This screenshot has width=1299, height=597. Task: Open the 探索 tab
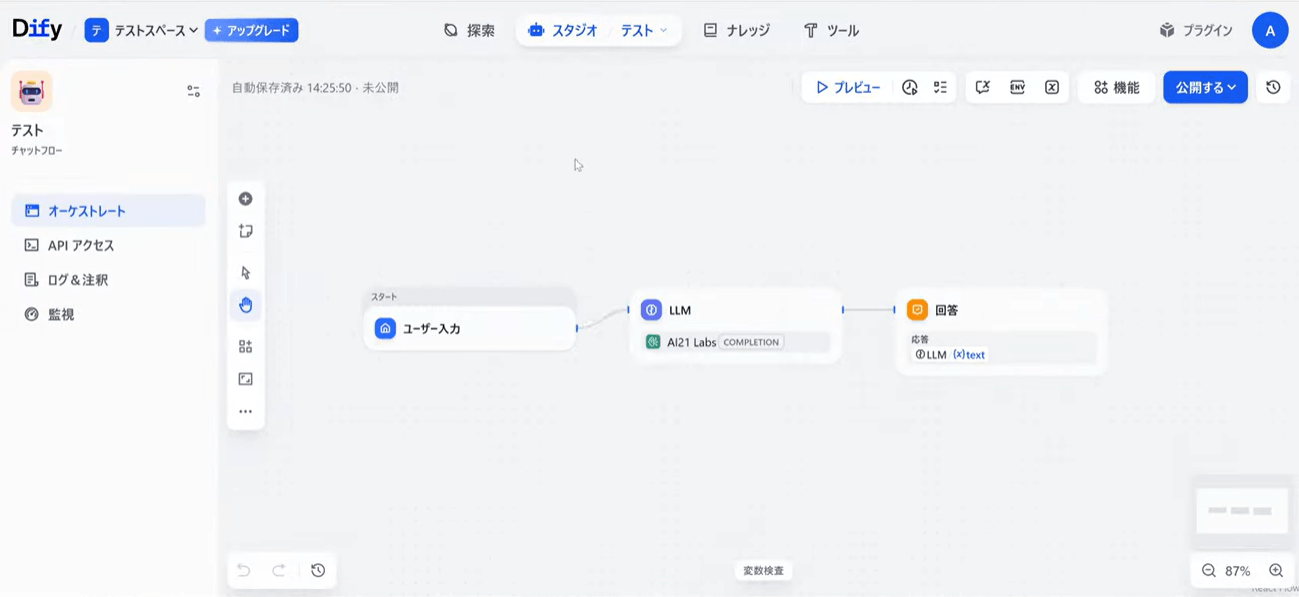(x=469, y=31)
